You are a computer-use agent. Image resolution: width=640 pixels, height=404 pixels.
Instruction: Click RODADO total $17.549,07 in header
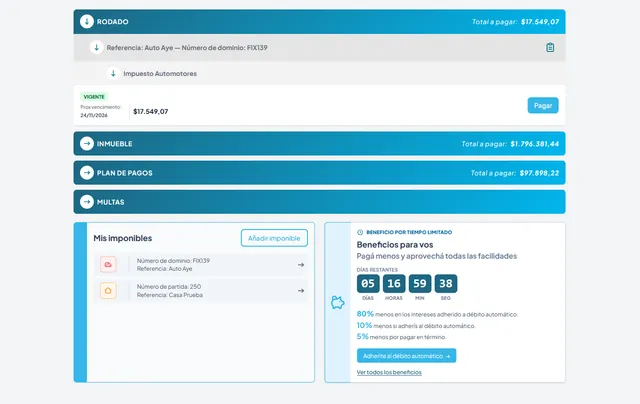click(540, 22)
